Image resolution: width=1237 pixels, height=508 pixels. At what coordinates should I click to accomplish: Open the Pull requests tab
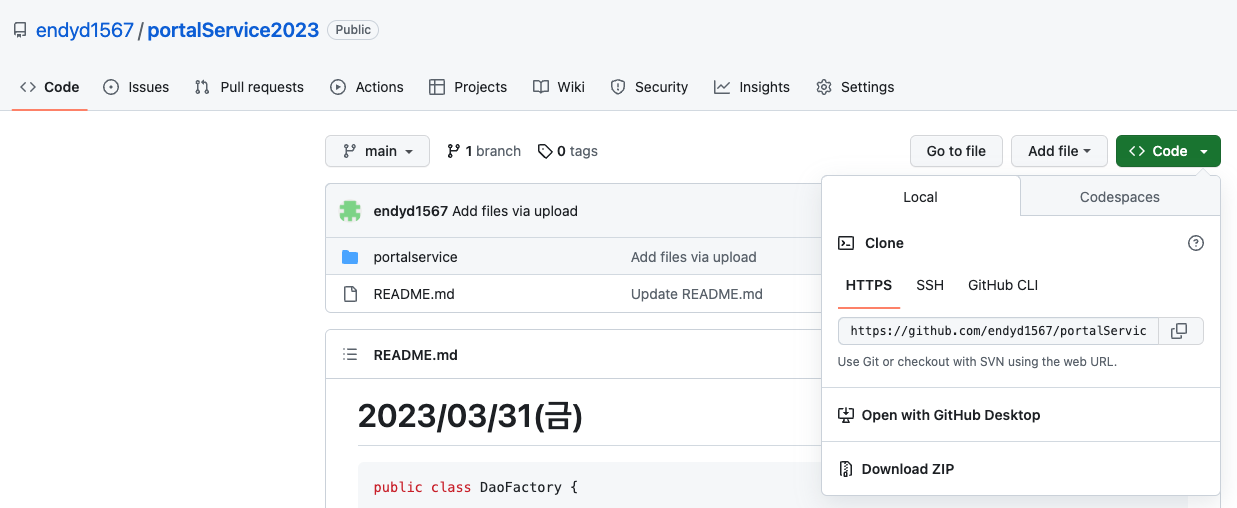pos(249,87)
